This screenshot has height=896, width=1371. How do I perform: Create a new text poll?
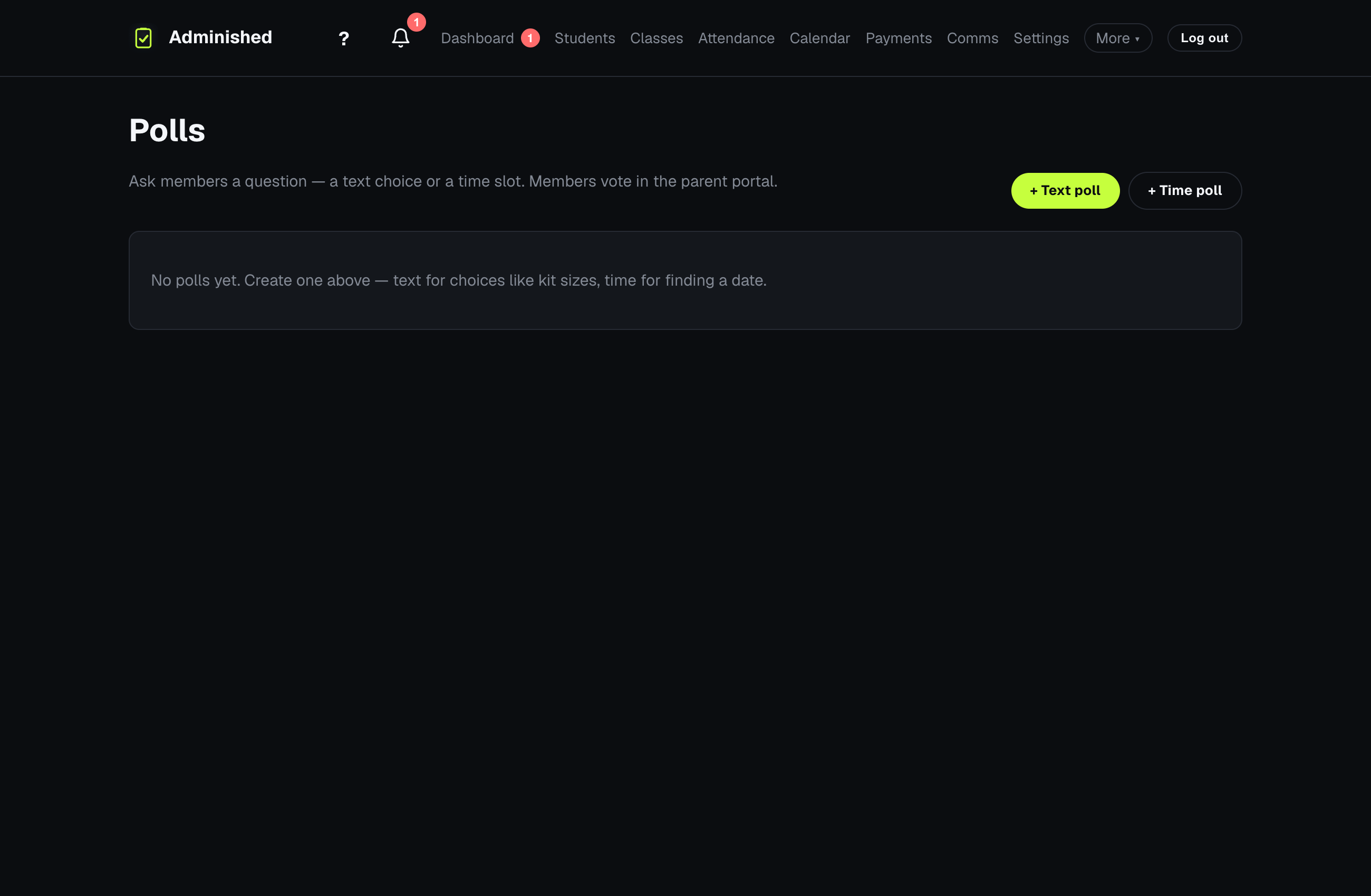point(1065,191)
